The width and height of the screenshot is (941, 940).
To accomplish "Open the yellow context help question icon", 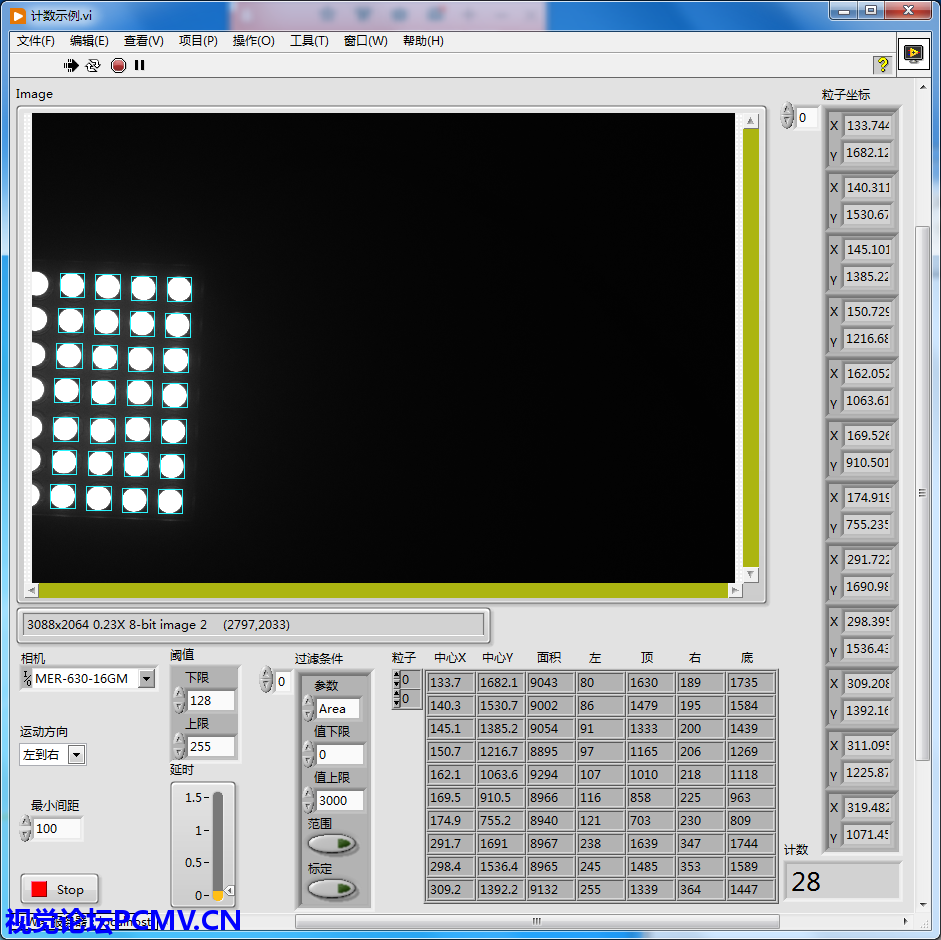I will pyautogui.click(x=882, y=65).
